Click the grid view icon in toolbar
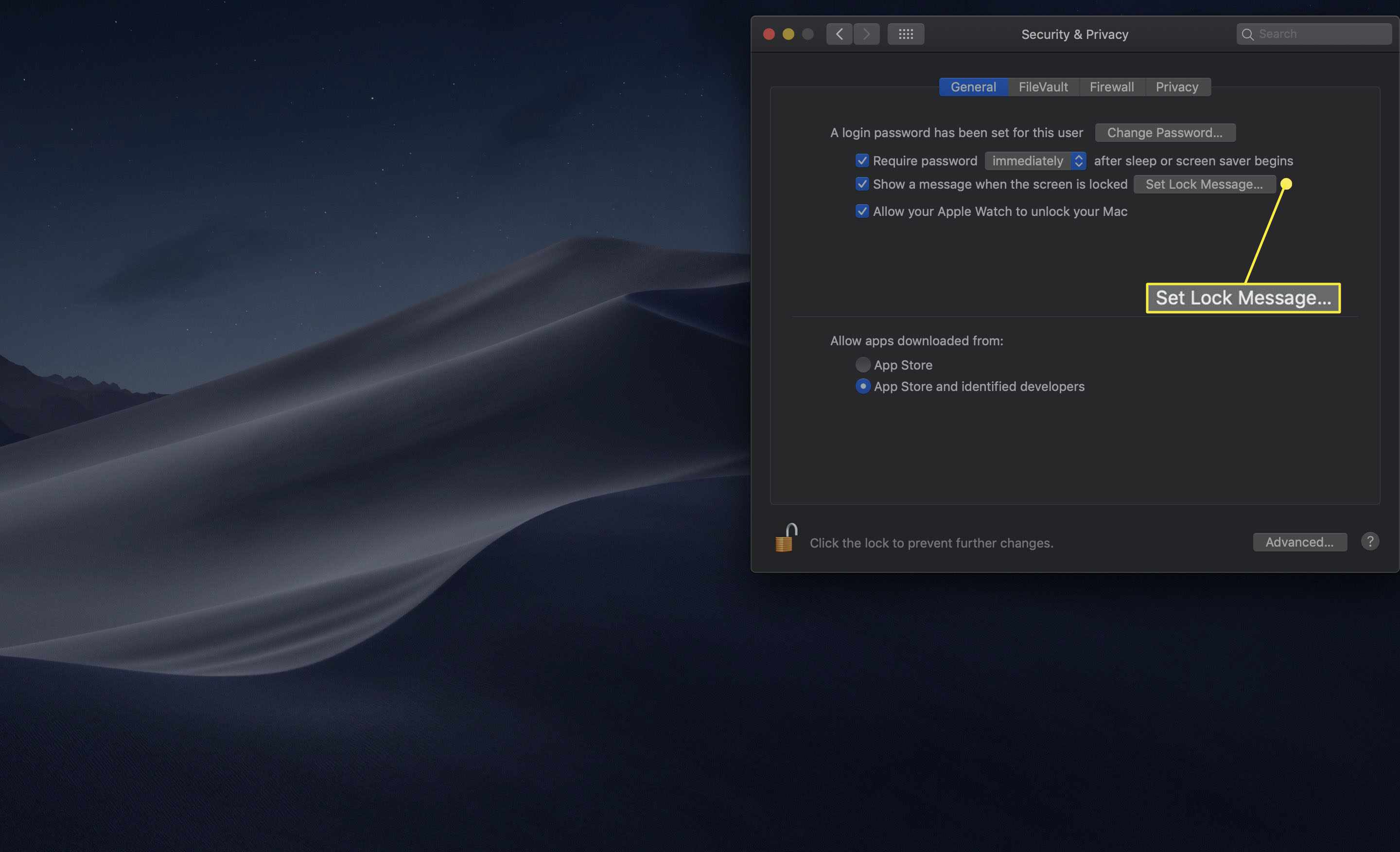The width and height of the screenshot is (1400, 852). point(905,33)
